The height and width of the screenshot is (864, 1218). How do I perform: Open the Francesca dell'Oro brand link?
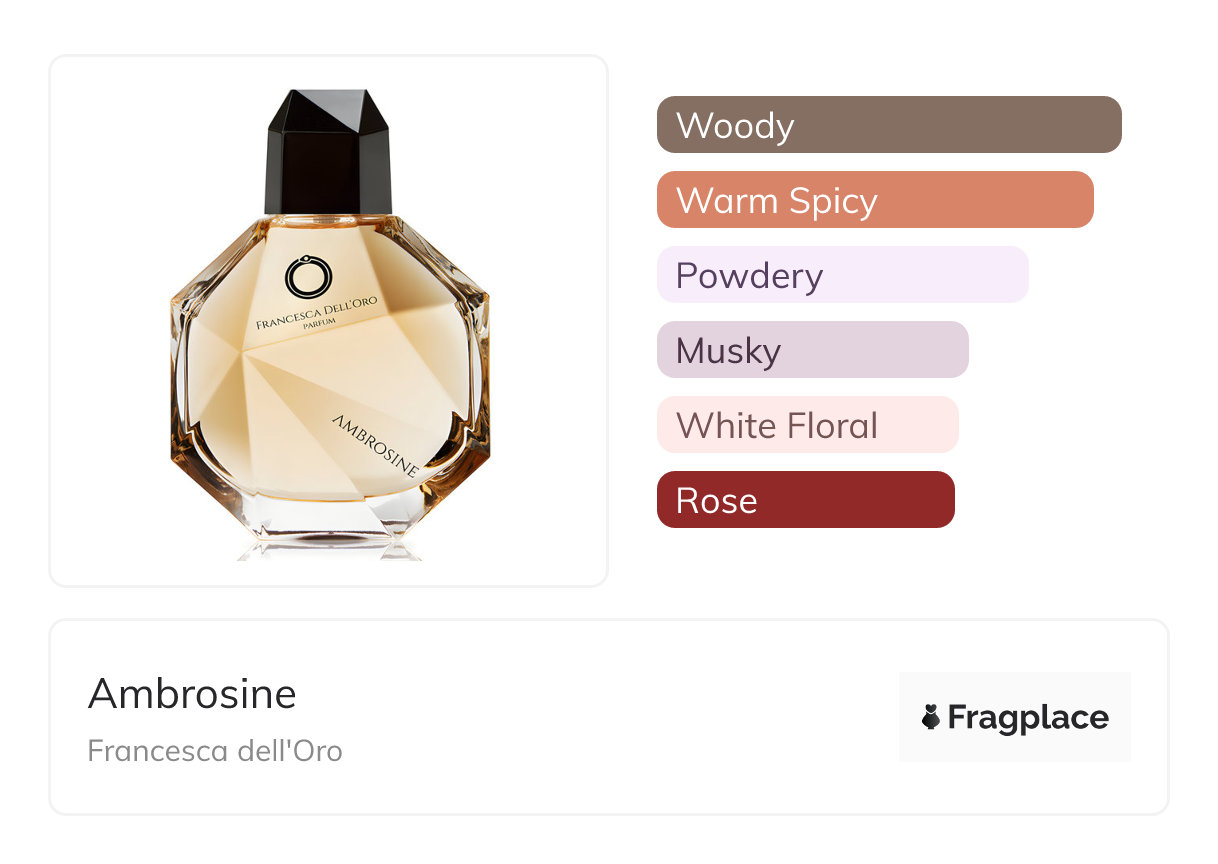215,750
